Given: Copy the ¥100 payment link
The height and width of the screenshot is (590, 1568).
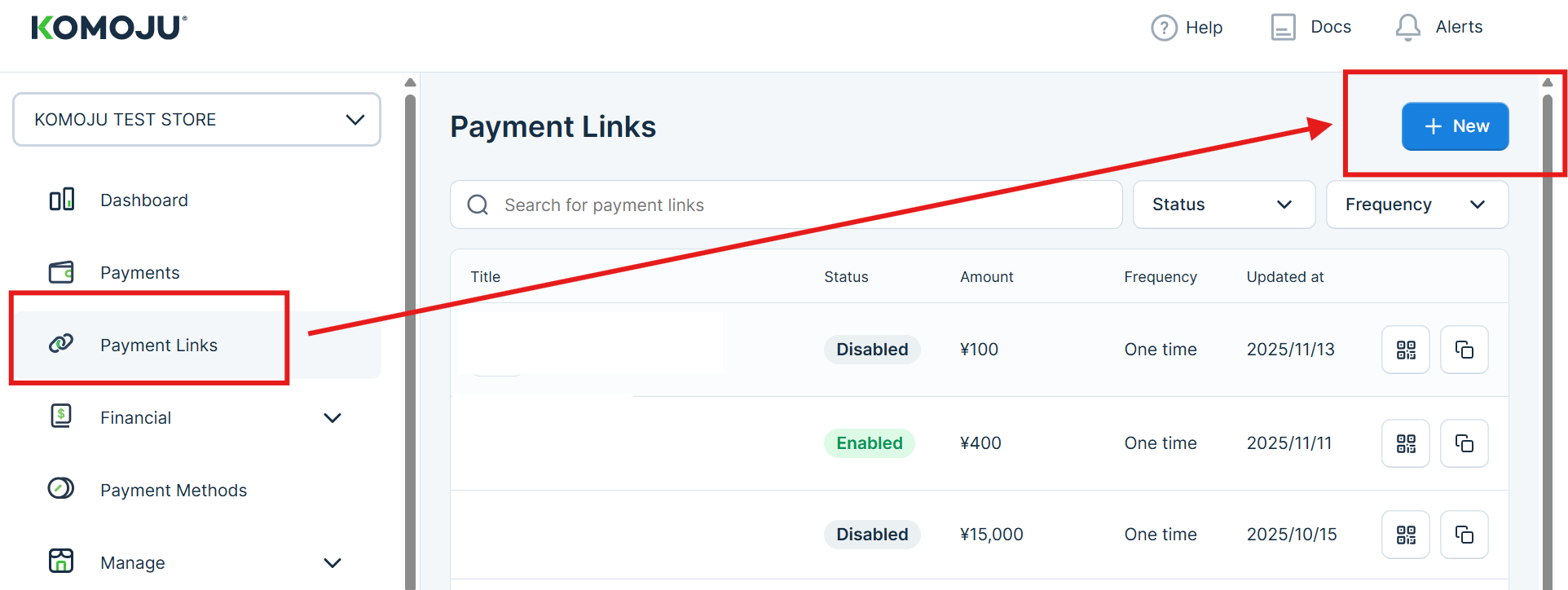Looking at the screenshot, I should 1464,350.
